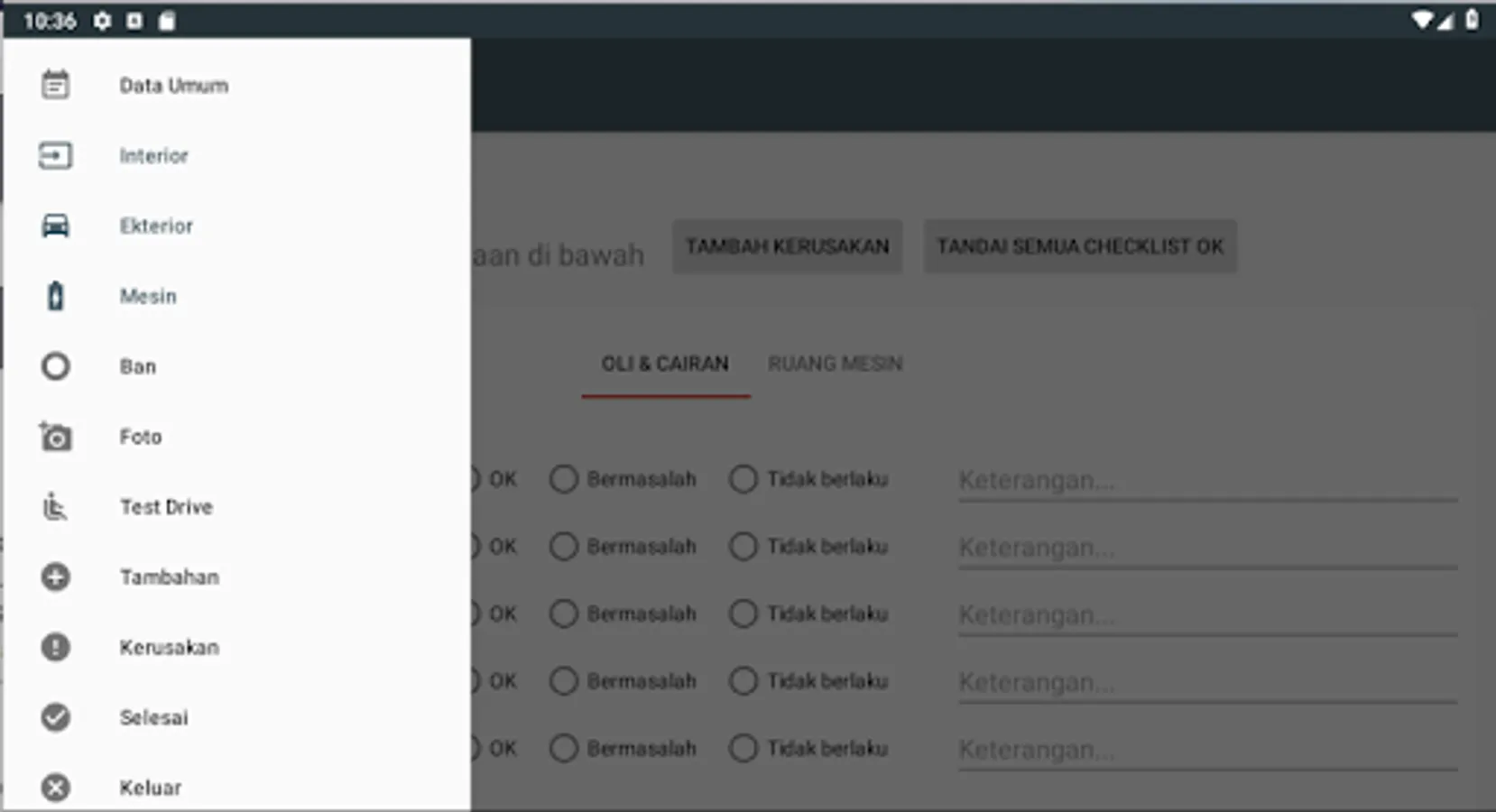Click first row Keterangan field

(1207, 480)
